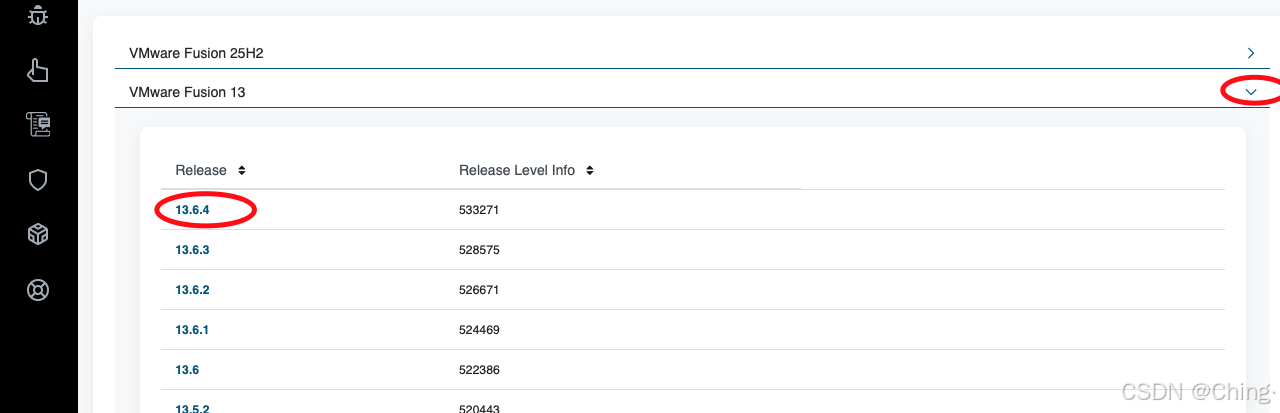
Task: Click the package box sidebar icon
Action: click(38, 235)
